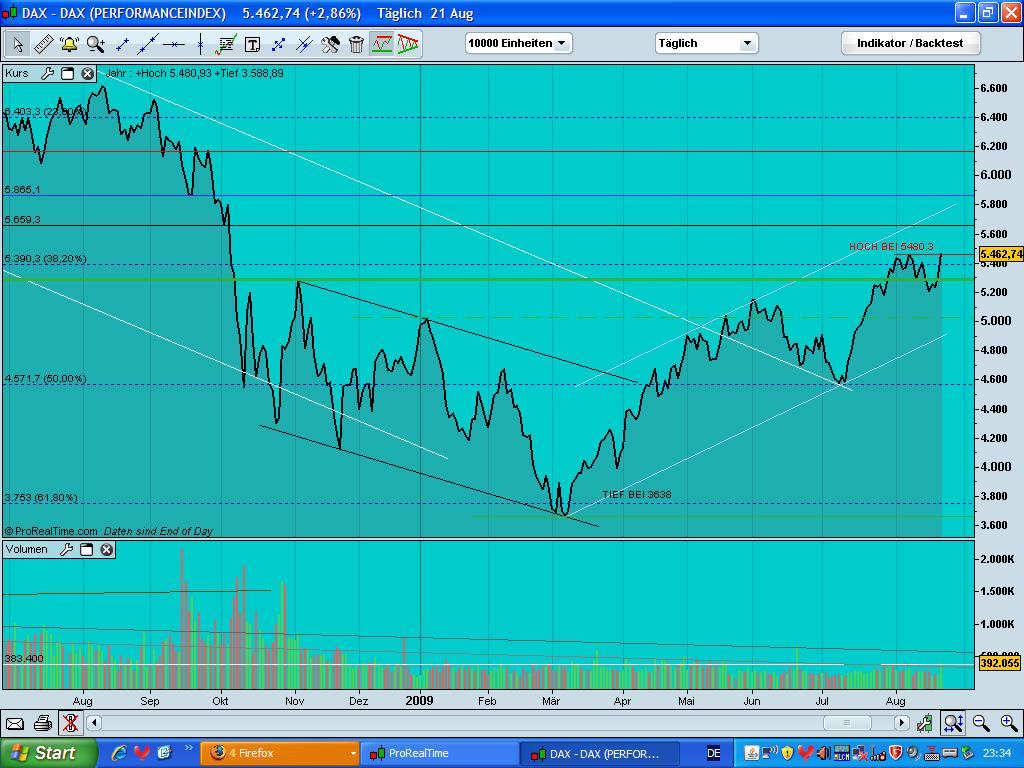Switch to the ProRealTime taskbar window
The width and height of the screenshot is (1024, 768).
440,753
